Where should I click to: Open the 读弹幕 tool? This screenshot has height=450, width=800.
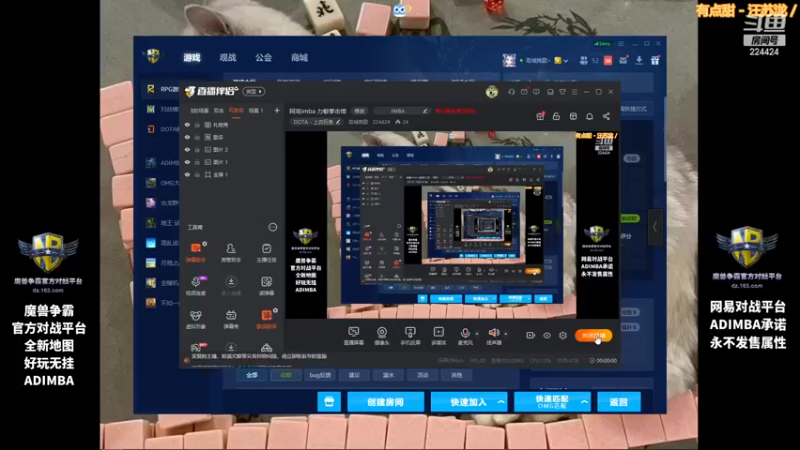[x=266, y=286]
